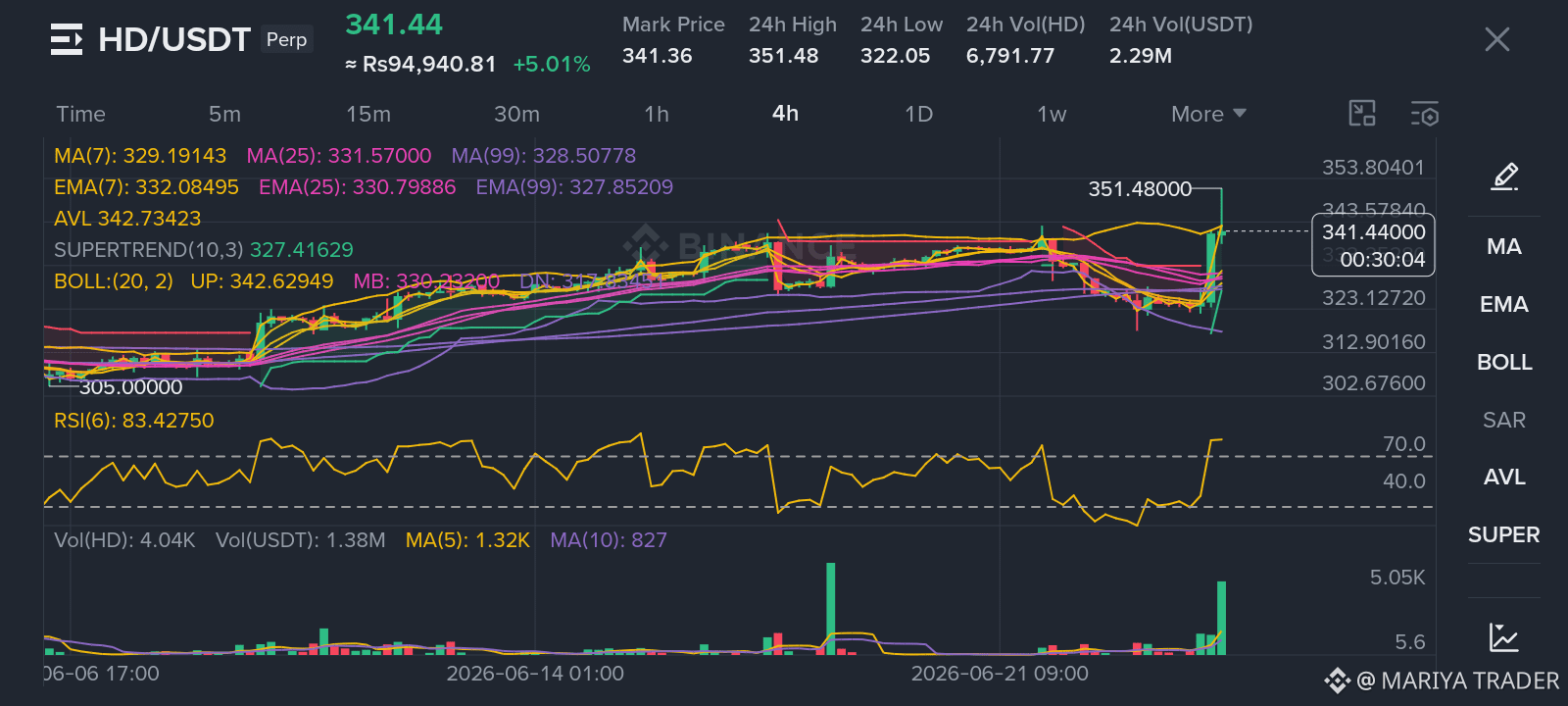Open the chart-type line graph icon
This screenshot has height=706, width=1568.
click(x=1503, y=637)
